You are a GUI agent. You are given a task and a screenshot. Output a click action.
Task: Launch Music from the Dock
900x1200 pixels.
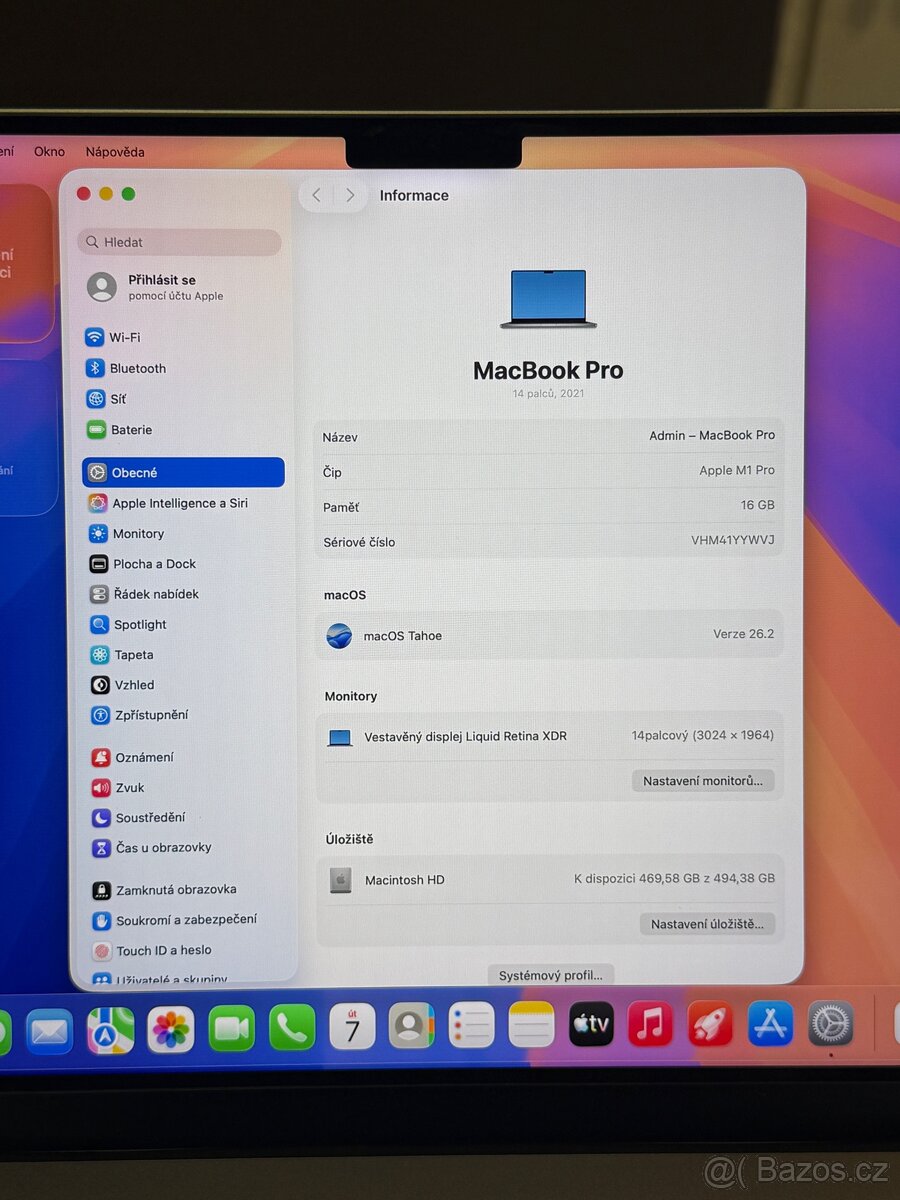coord(651,1024)
